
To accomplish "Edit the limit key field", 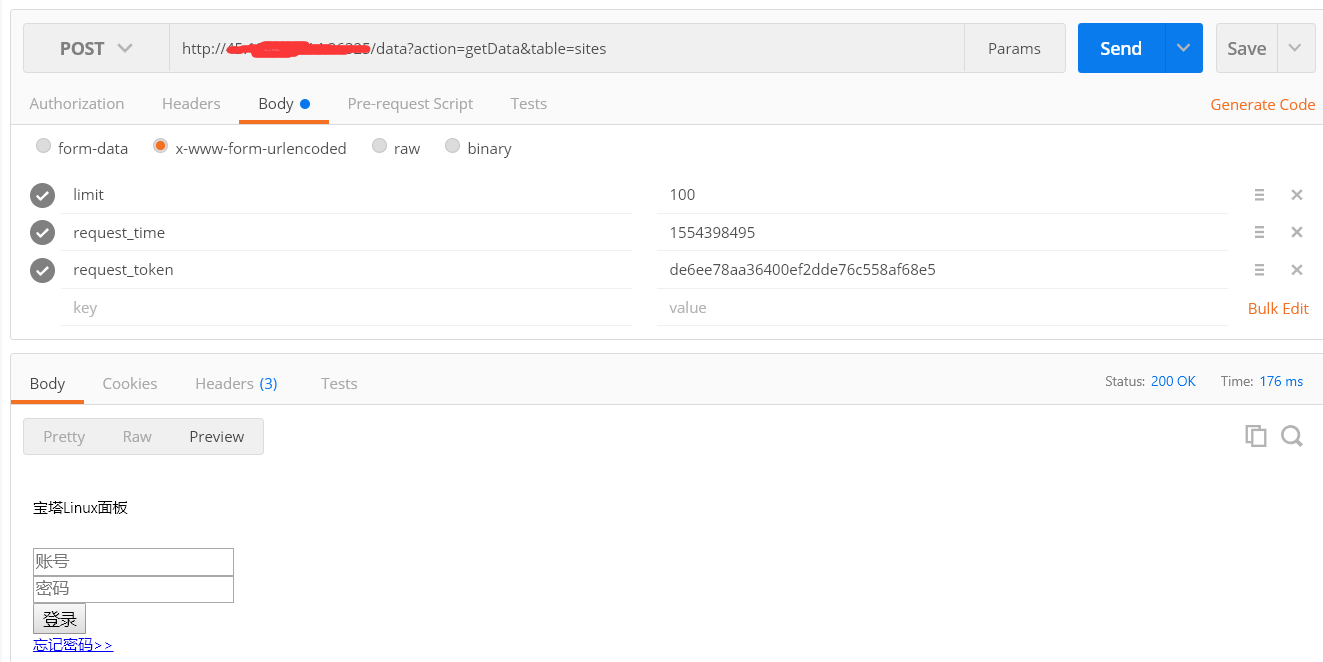I will pos(347,195).
